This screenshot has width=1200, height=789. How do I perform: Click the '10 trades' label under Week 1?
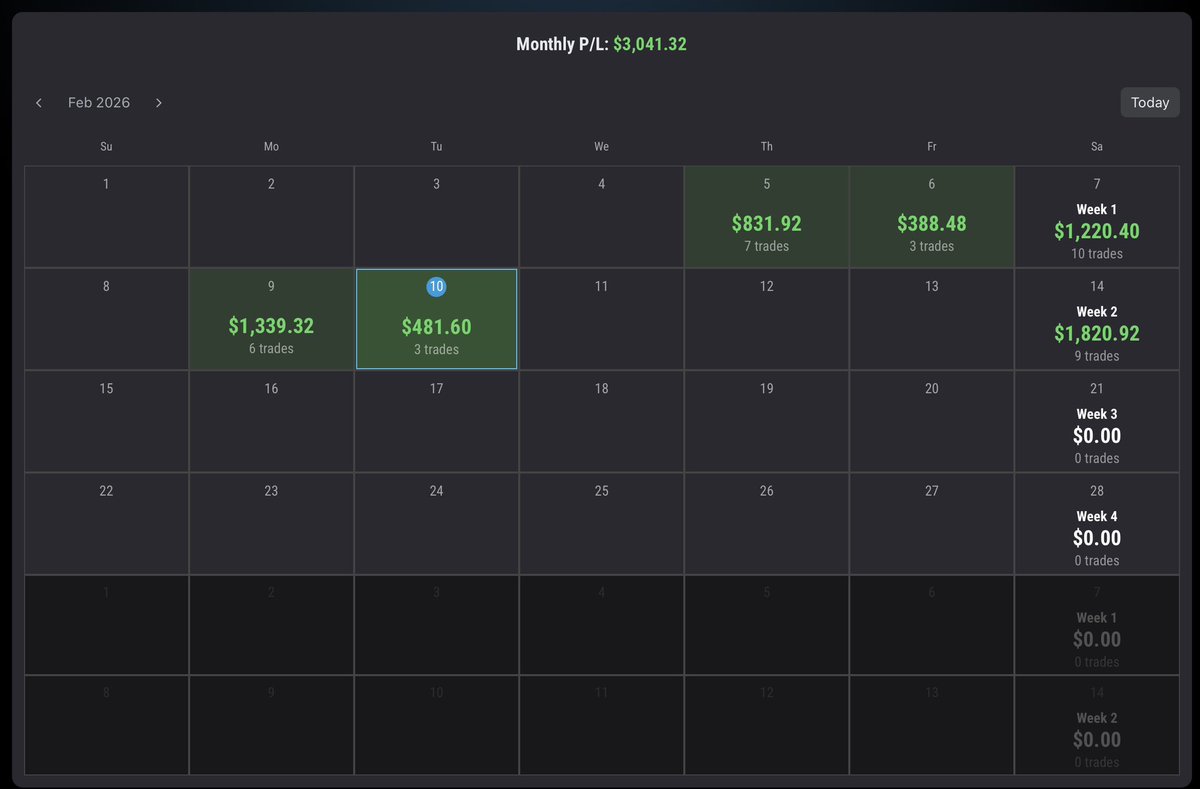[x=1097, y=254]
